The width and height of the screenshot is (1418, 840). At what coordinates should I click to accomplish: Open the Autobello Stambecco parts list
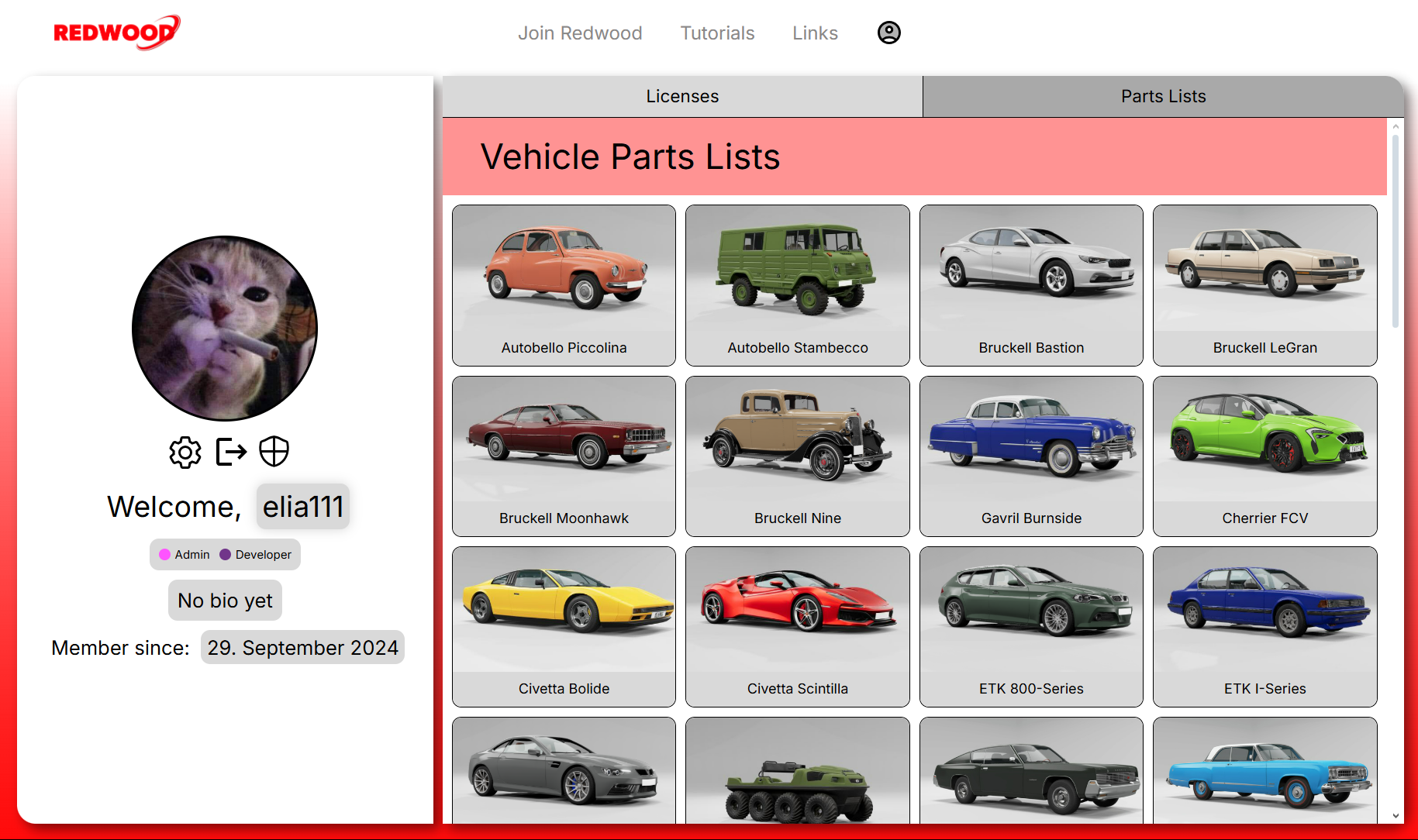797,285
